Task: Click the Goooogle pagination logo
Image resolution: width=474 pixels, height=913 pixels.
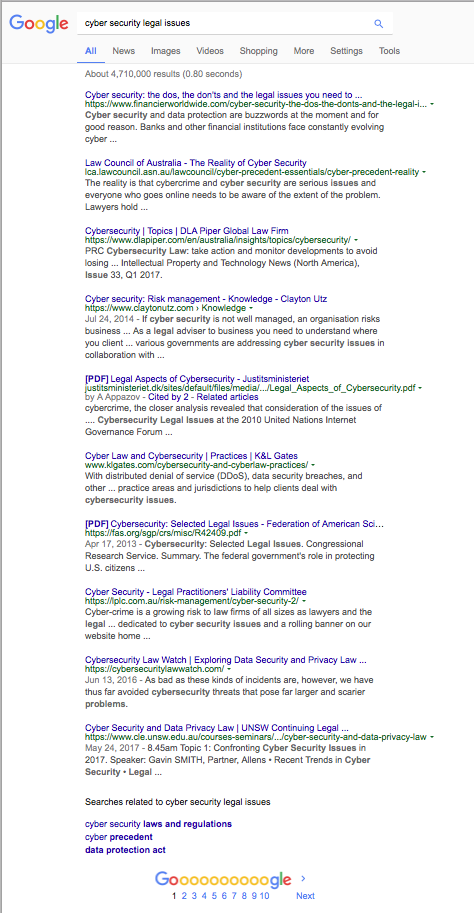Action: [223, 880]
